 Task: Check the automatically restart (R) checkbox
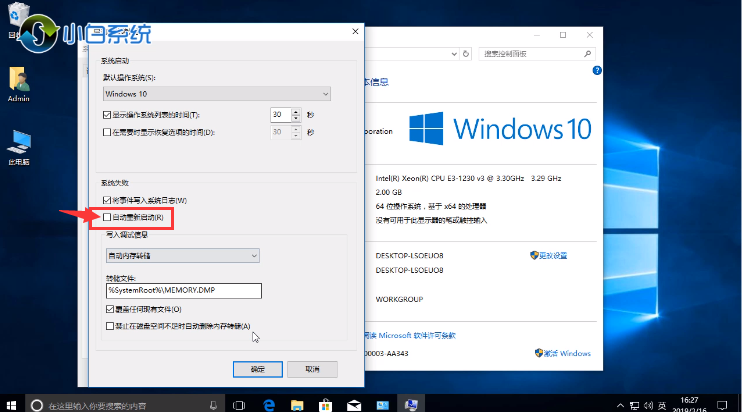[107, 217]
